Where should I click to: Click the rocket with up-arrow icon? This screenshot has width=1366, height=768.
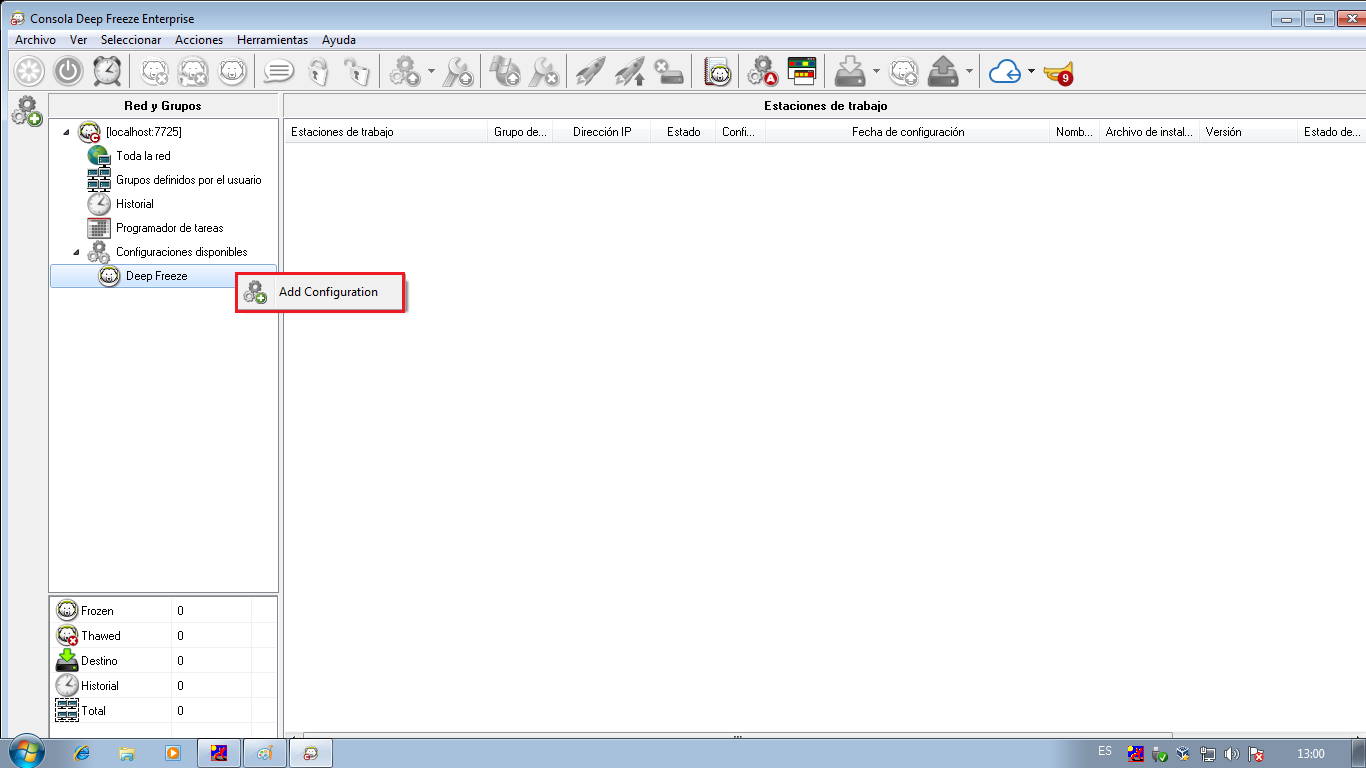629,71
